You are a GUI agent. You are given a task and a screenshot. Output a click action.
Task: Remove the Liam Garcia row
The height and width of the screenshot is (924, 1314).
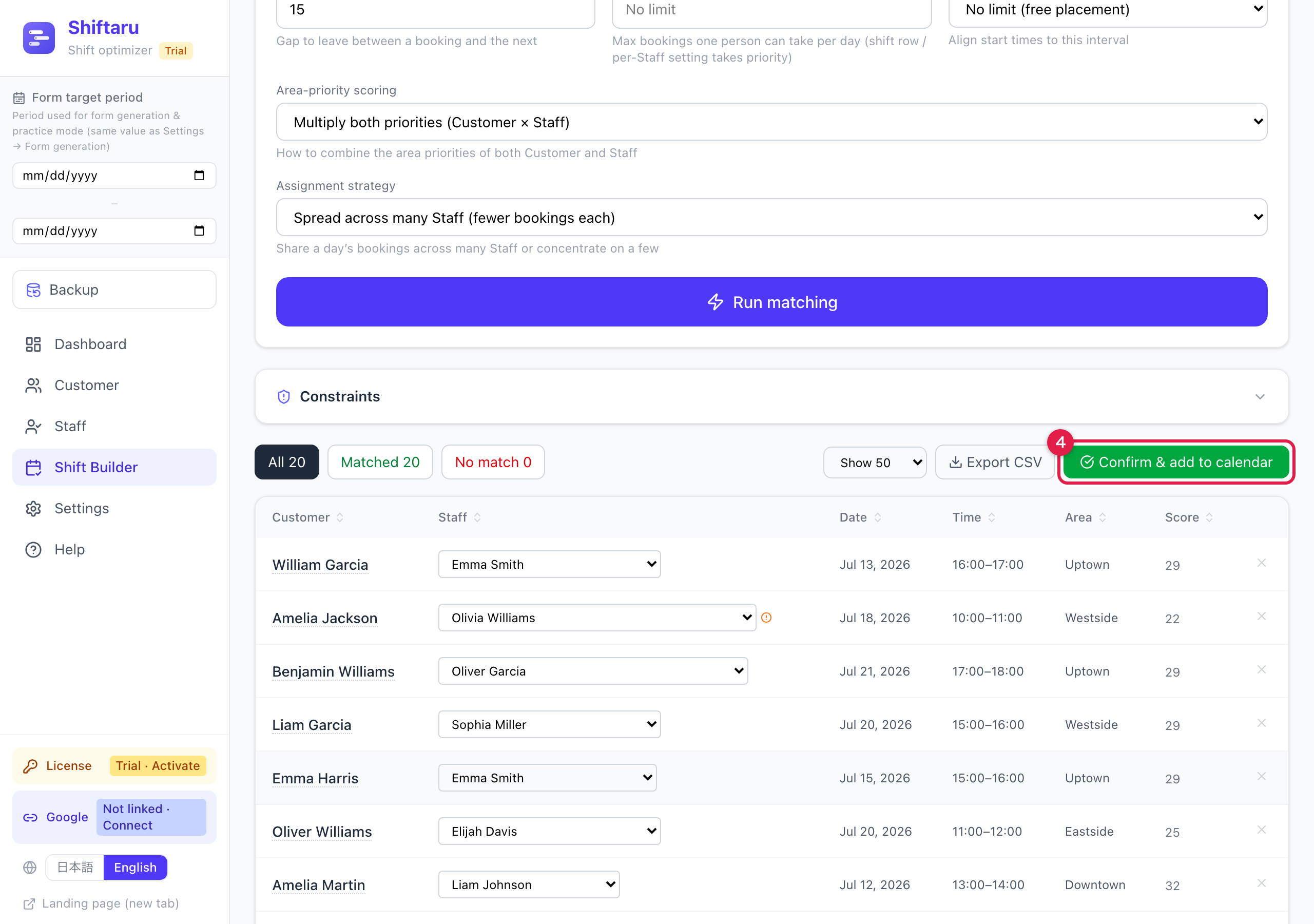[1261, 722]
